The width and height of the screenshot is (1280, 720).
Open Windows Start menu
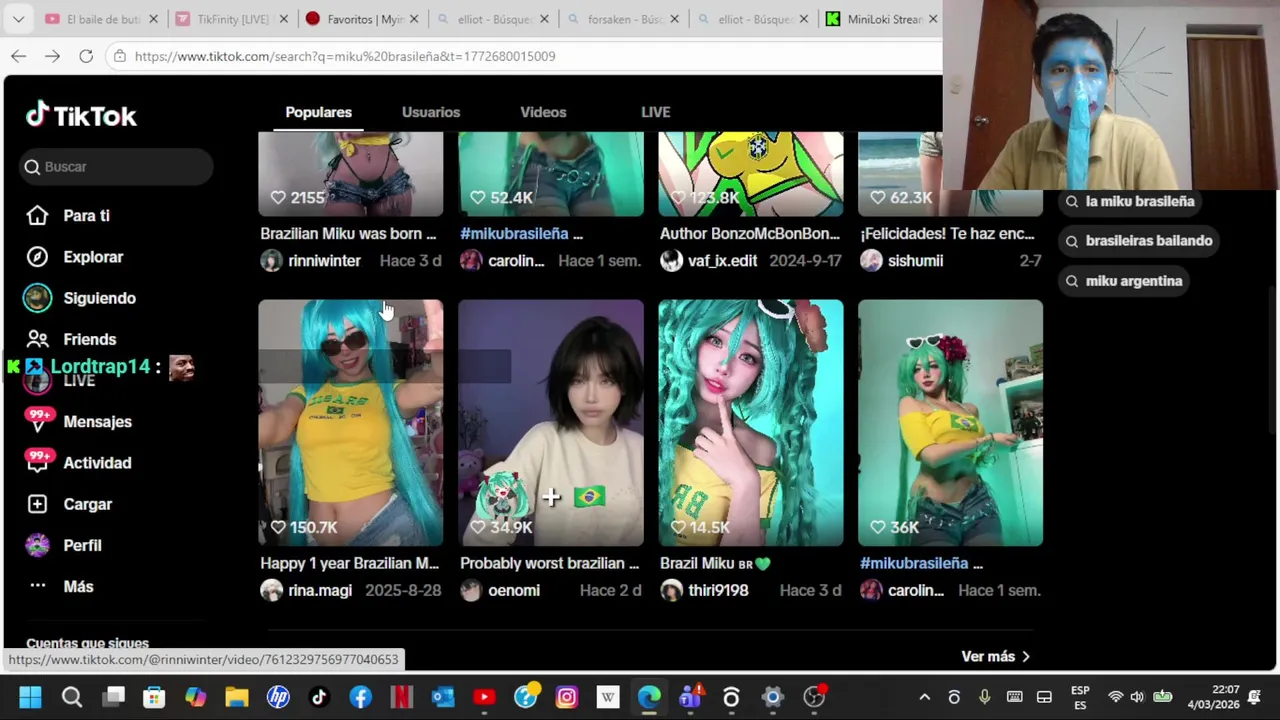(30, 697)
